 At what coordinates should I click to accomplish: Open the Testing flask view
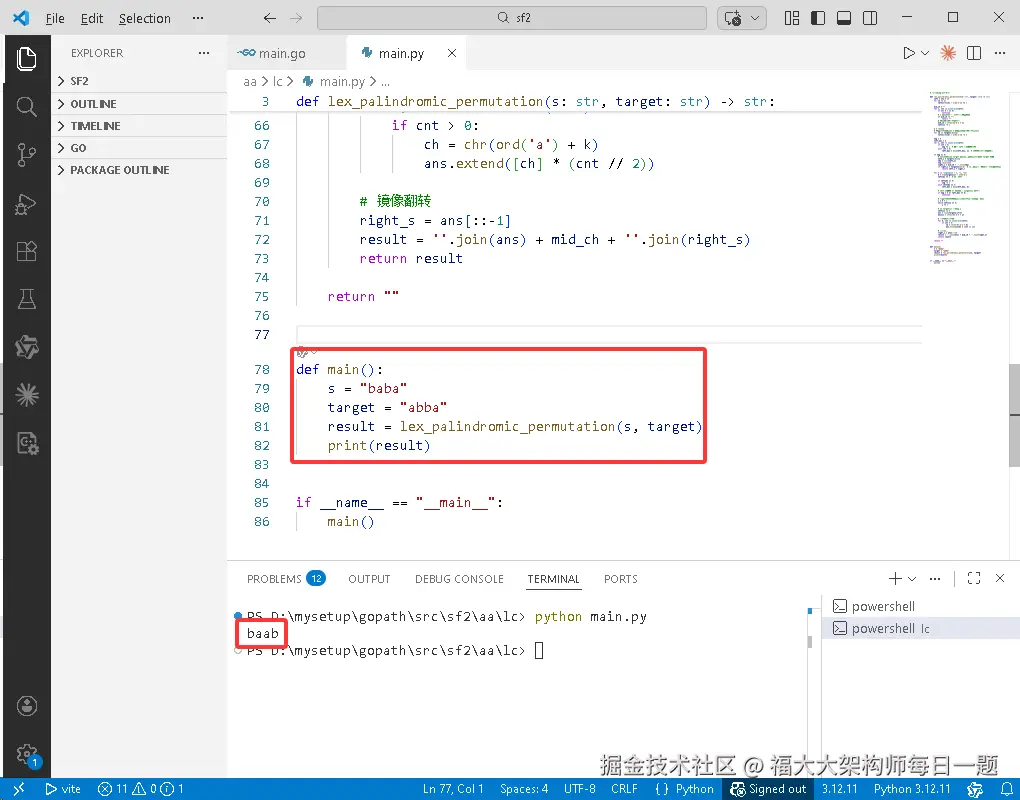[27, 299]
